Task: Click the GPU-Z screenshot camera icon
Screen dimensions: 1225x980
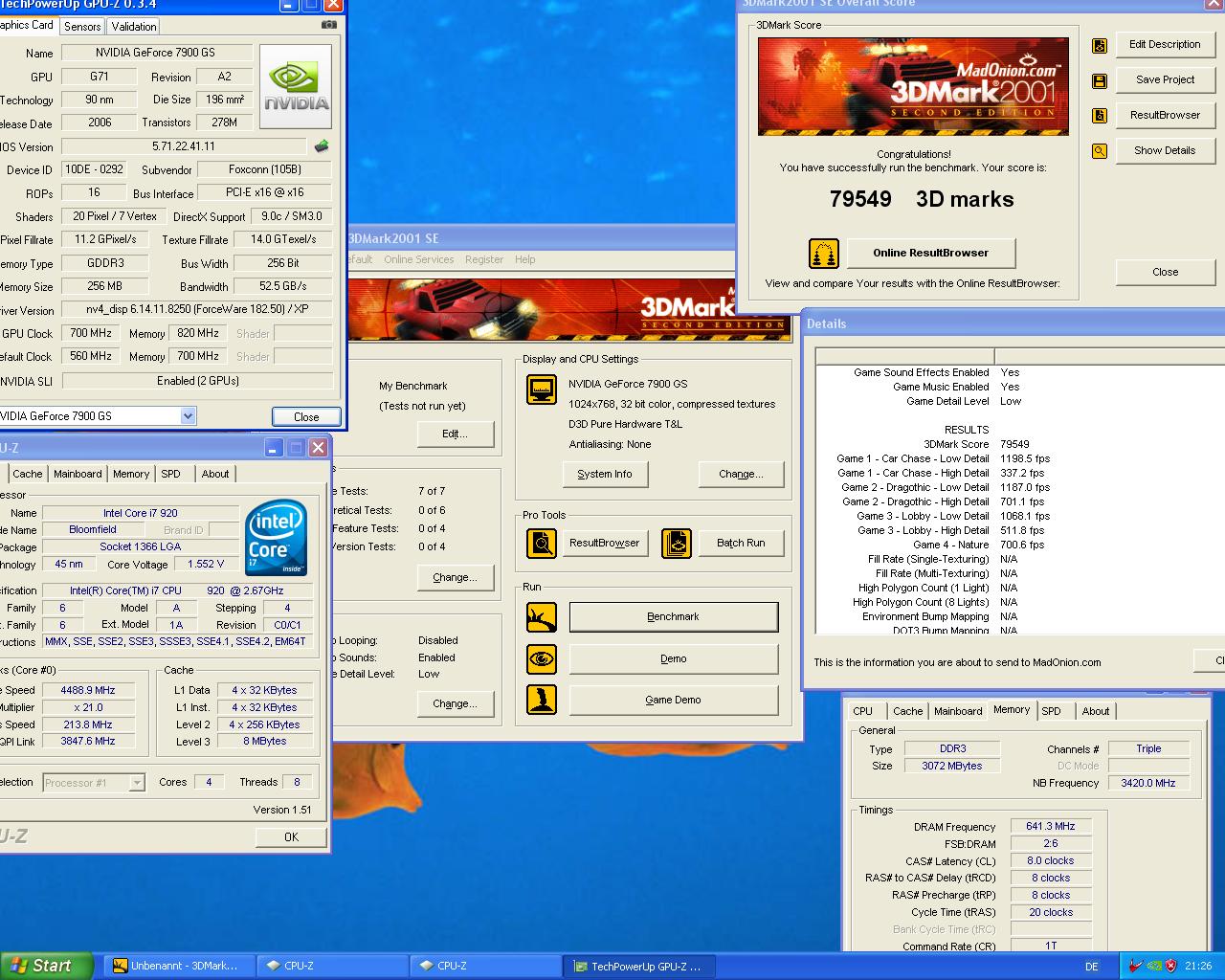Action: pos(329,25)
